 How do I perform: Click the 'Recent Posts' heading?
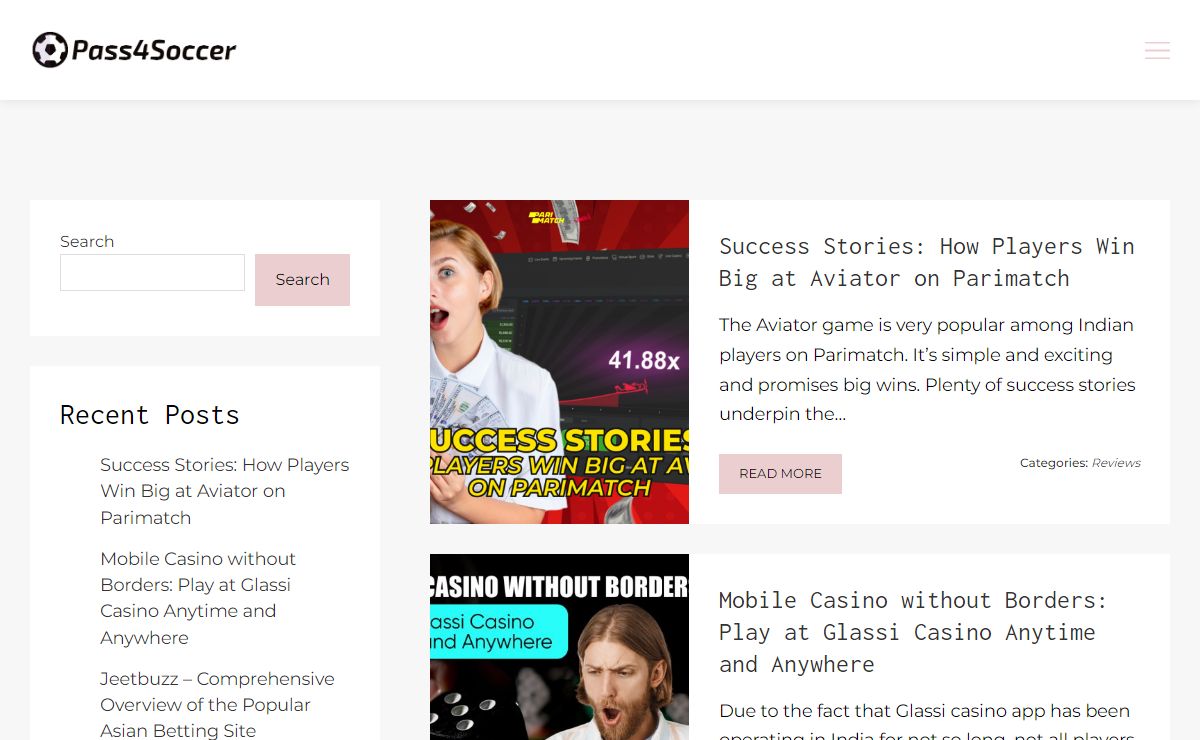coord(150,415)
